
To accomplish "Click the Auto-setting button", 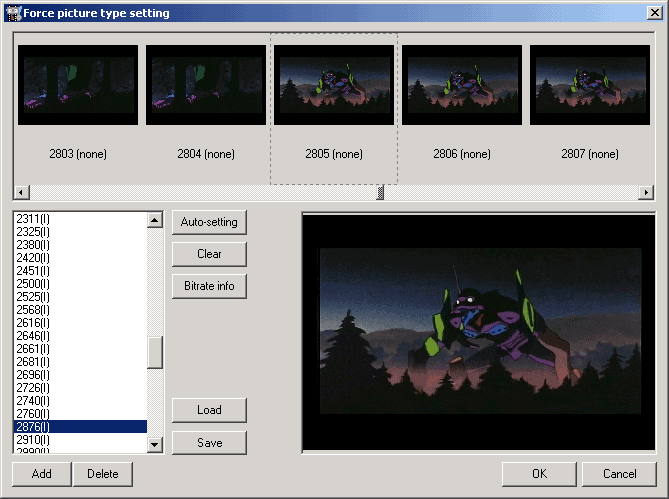I will [x=209, y=222].
